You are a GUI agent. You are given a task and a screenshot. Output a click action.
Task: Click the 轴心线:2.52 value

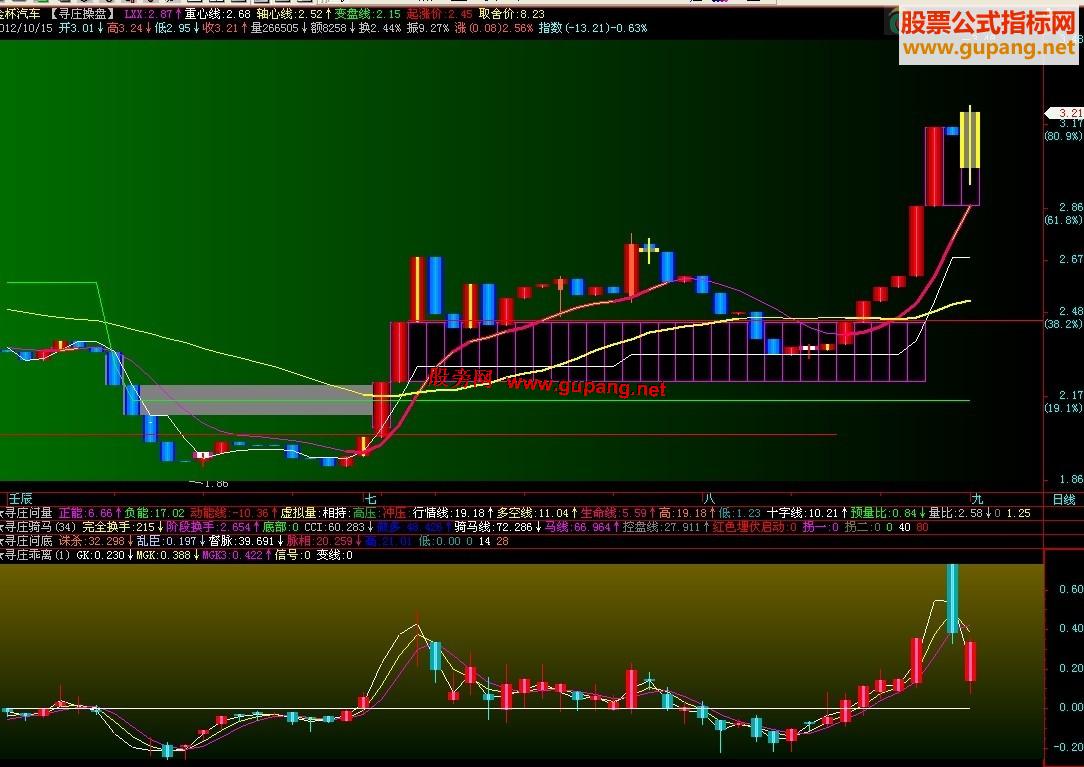[289, 14]
